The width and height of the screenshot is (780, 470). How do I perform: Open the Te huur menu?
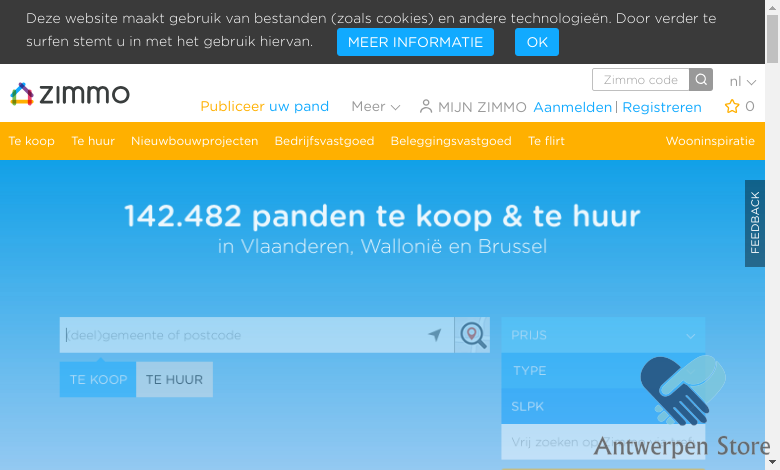click(93, 141)
